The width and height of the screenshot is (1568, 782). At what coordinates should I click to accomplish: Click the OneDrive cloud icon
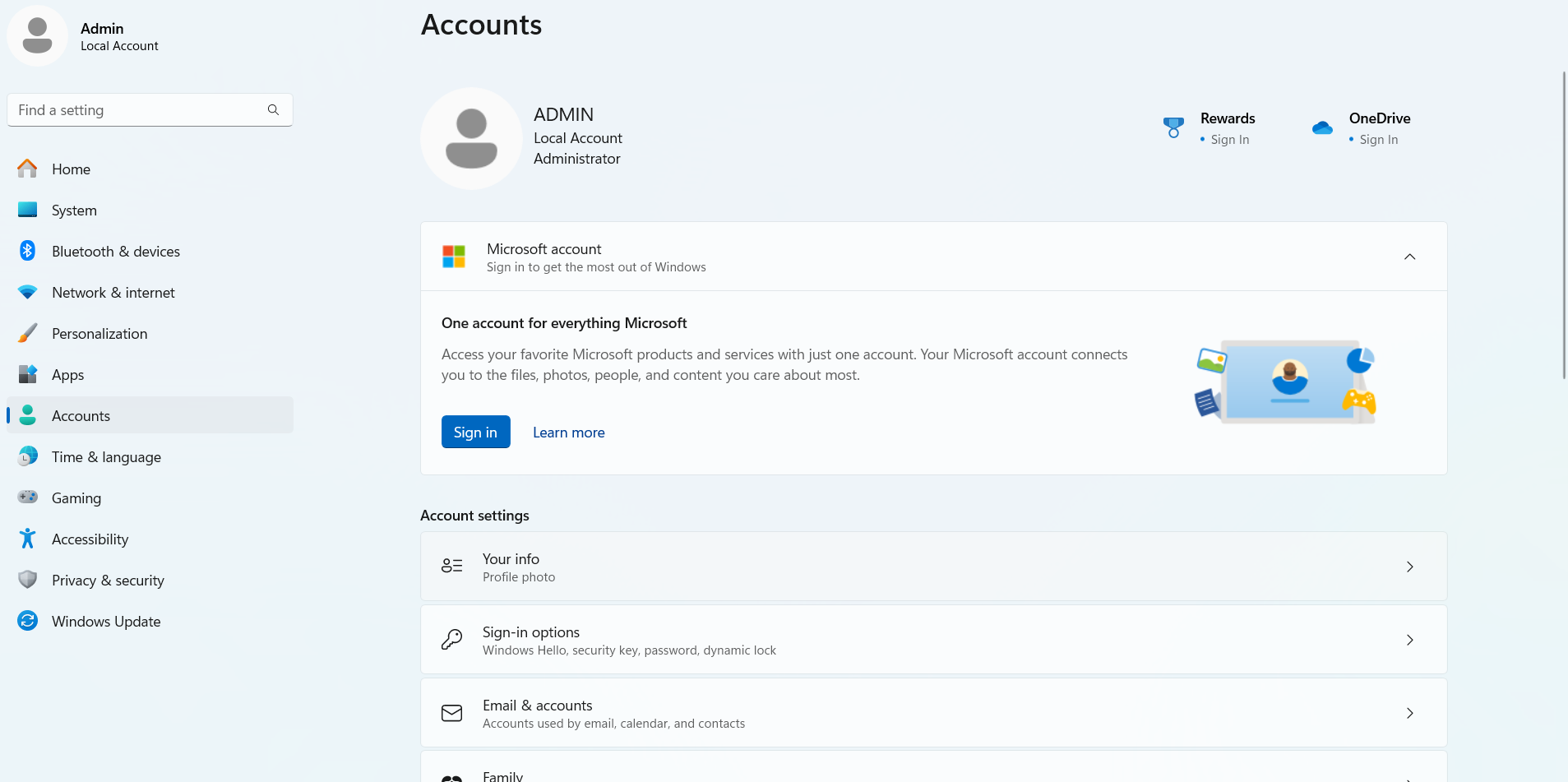click(x=1322, y=128)
